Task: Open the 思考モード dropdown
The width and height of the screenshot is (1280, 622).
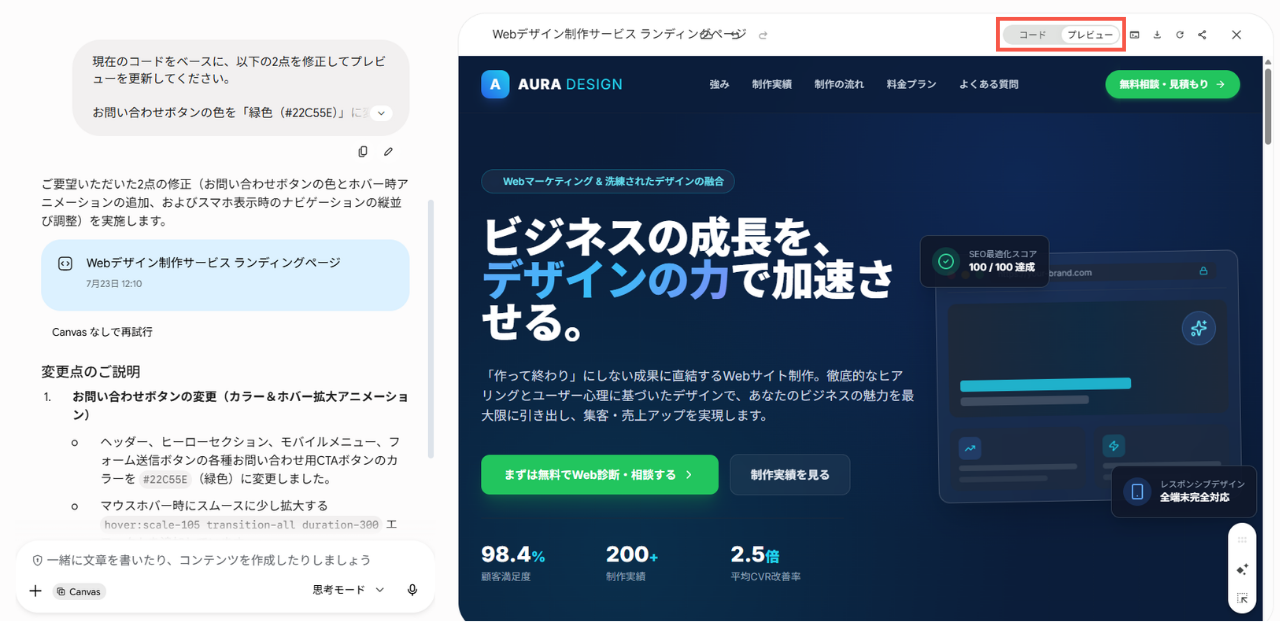Action: [348, 590]
